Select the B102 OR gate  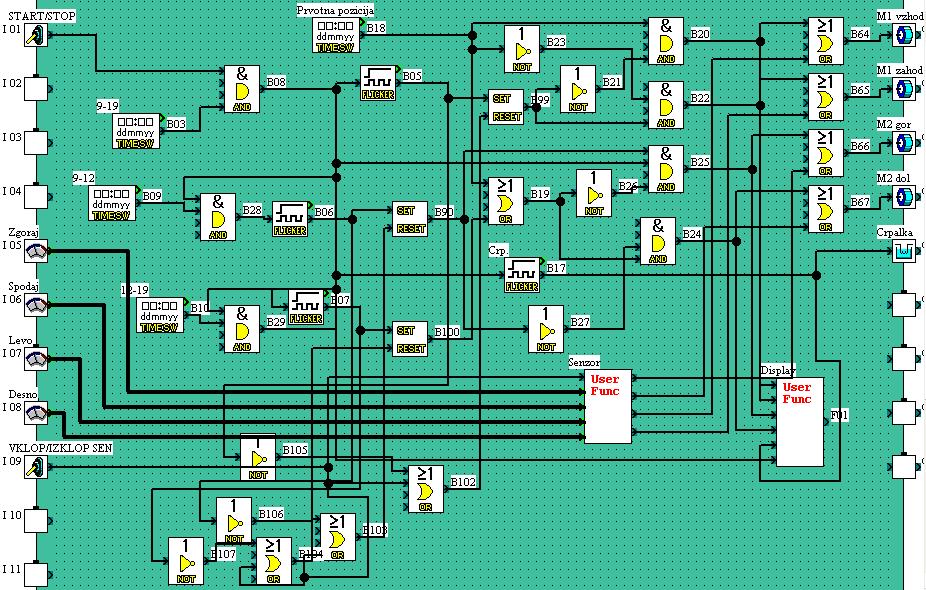point(426,489)
